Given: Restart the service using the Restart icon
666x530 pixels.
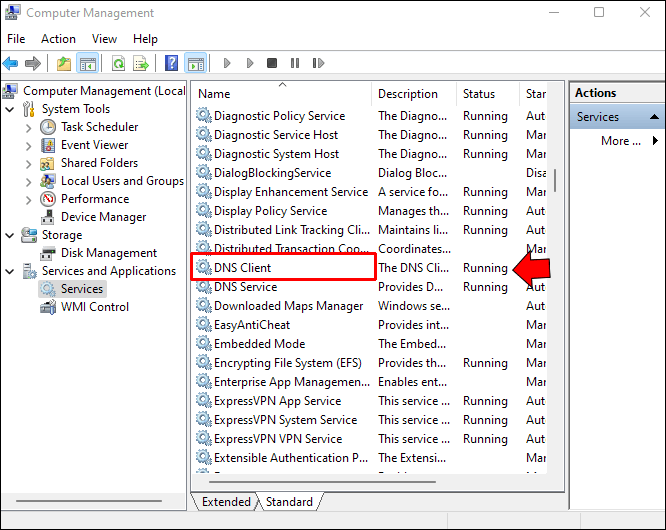Looking at the screenshot, I should (318, 64).
